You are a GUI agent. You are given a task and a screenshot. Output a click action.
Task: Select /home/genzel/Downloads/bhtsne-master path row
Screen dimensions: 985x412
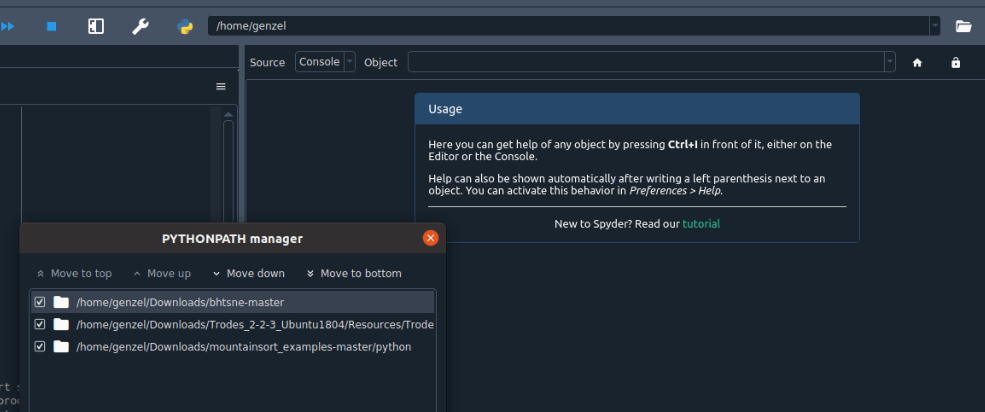point(232,302)
